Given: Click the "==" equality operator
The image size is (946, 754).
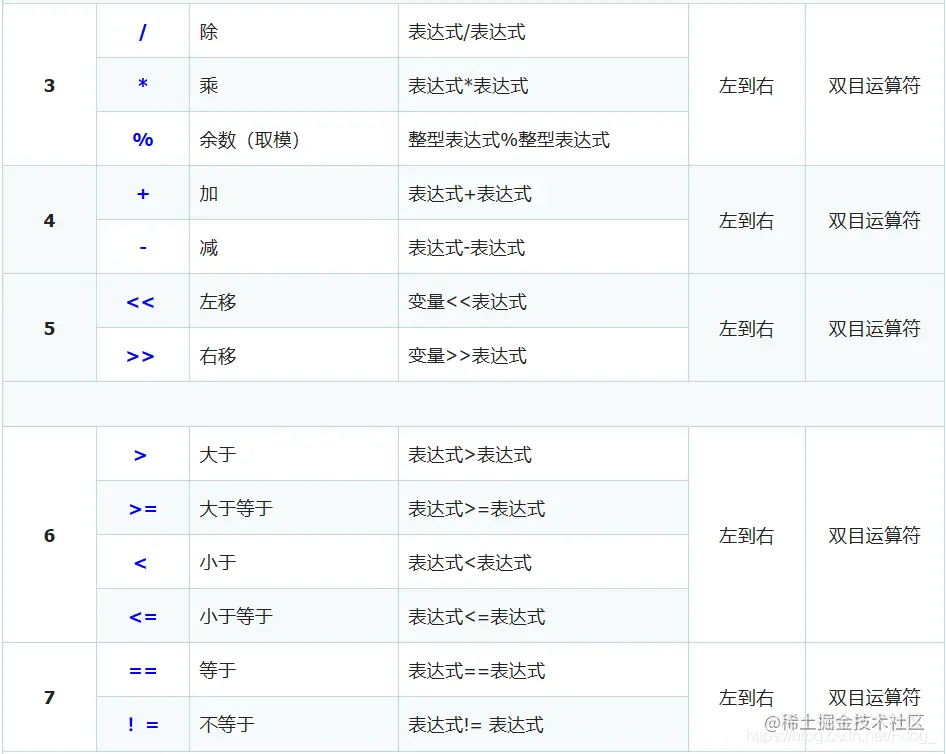Looking at the screenshot, I should (142, 670).
